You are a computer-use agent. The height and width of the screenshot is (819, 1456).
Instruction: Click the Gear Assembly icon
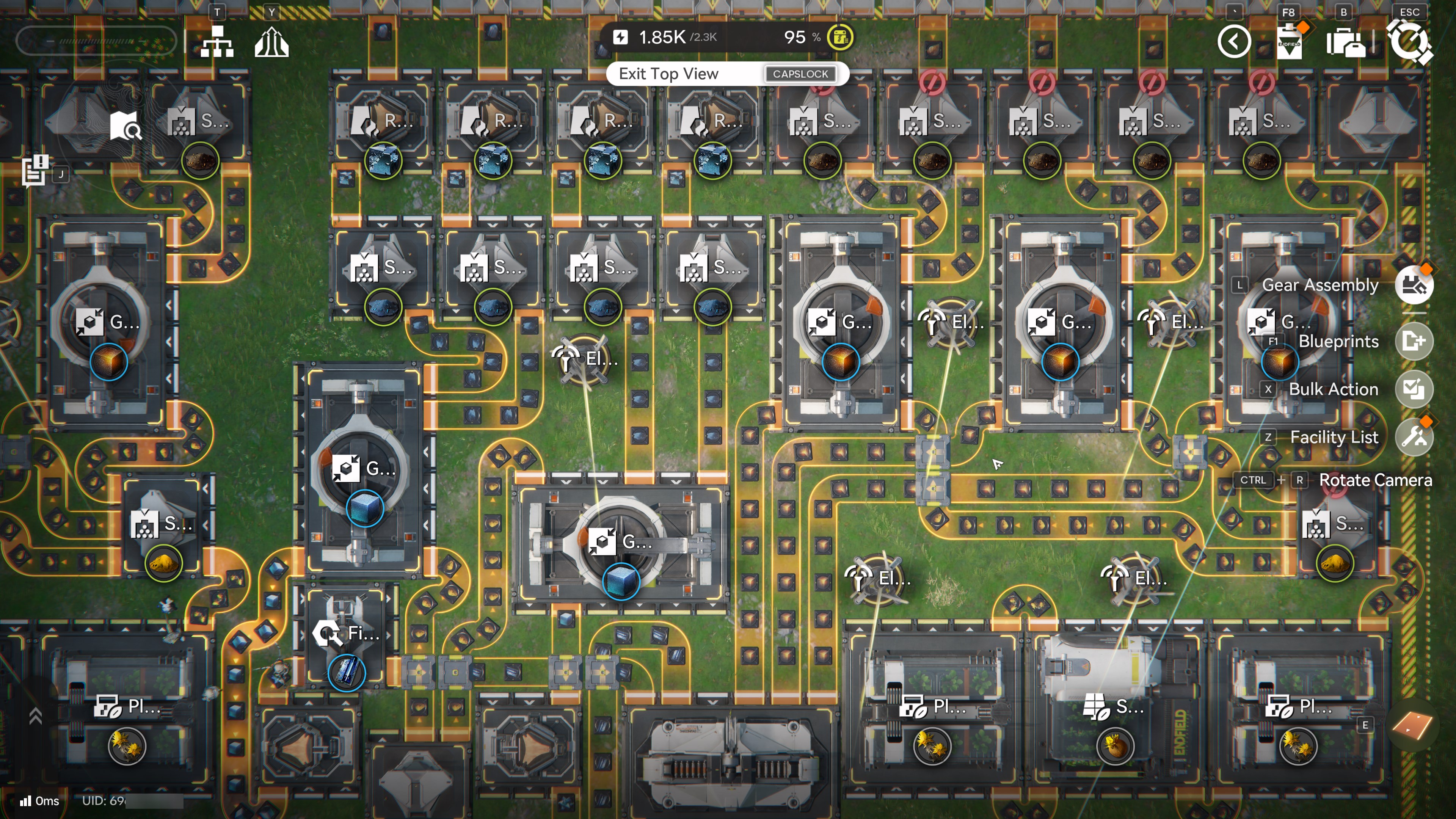click(1414, 285)
